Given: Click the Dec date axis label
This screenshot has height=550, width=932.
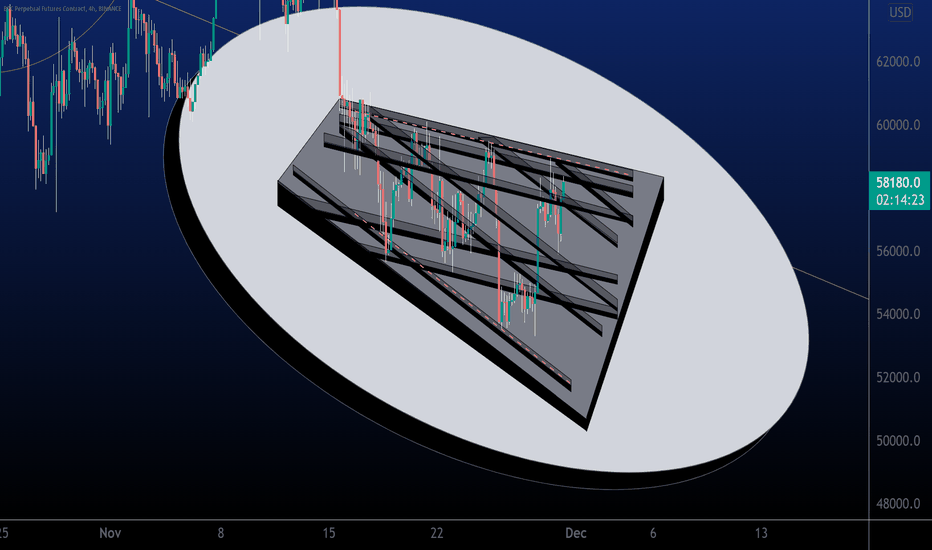Looking at the screenshot, I should click(575, 533).
